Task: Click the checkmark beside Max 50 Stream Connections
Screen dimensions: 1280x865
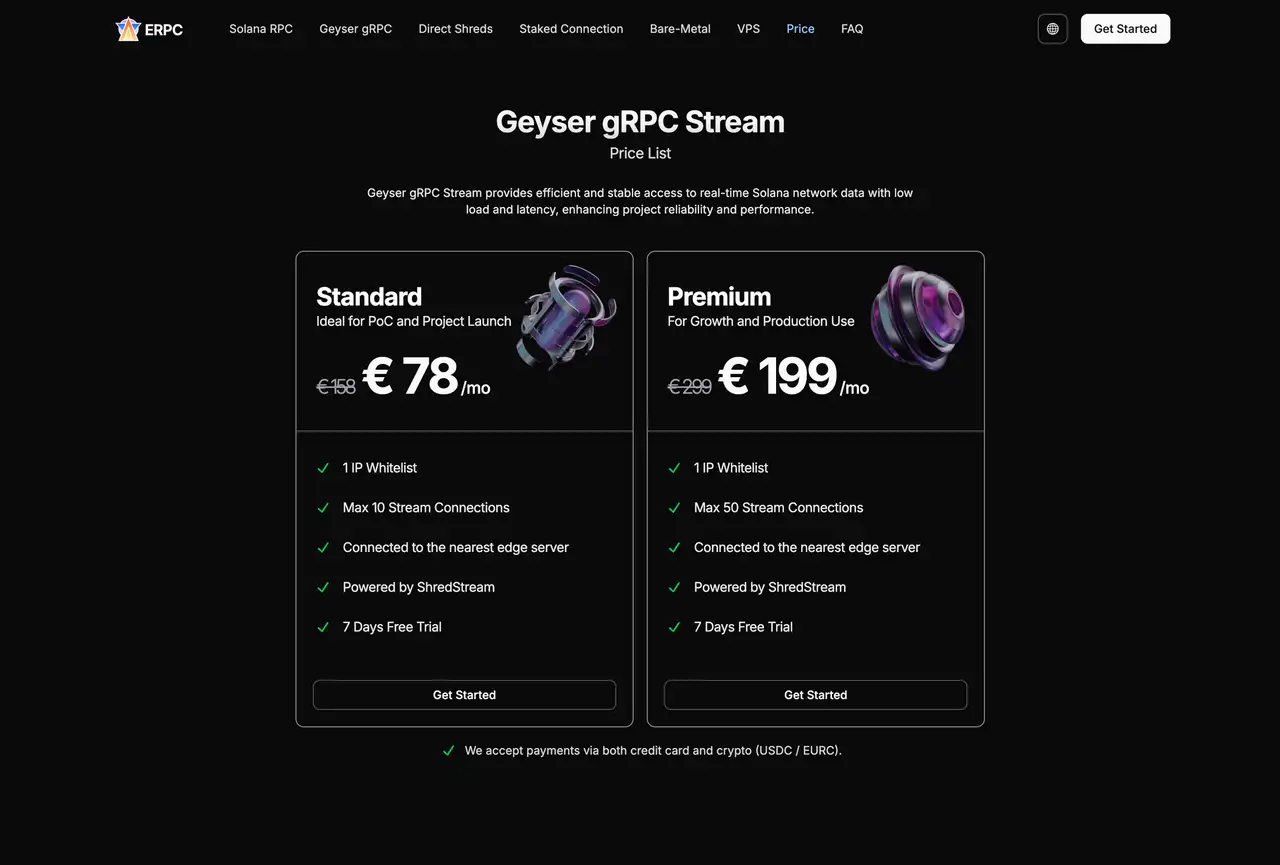Action: (x=674, y=507)
